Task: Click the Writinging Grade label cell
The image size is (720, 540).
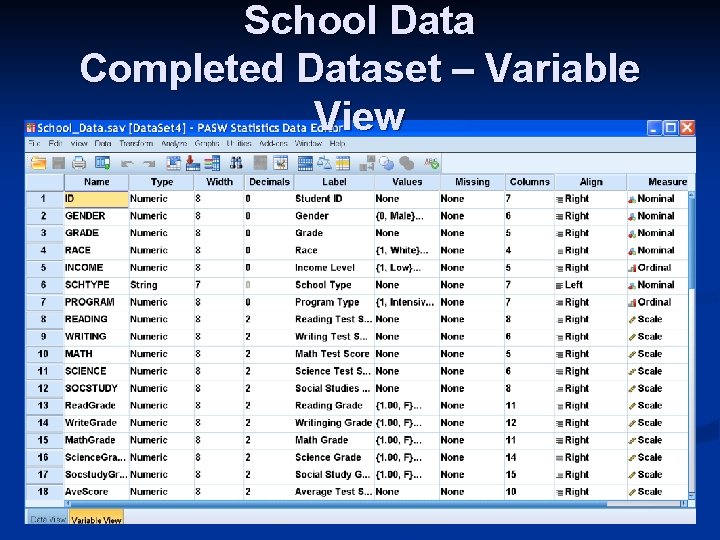Action: pos(334,422)
